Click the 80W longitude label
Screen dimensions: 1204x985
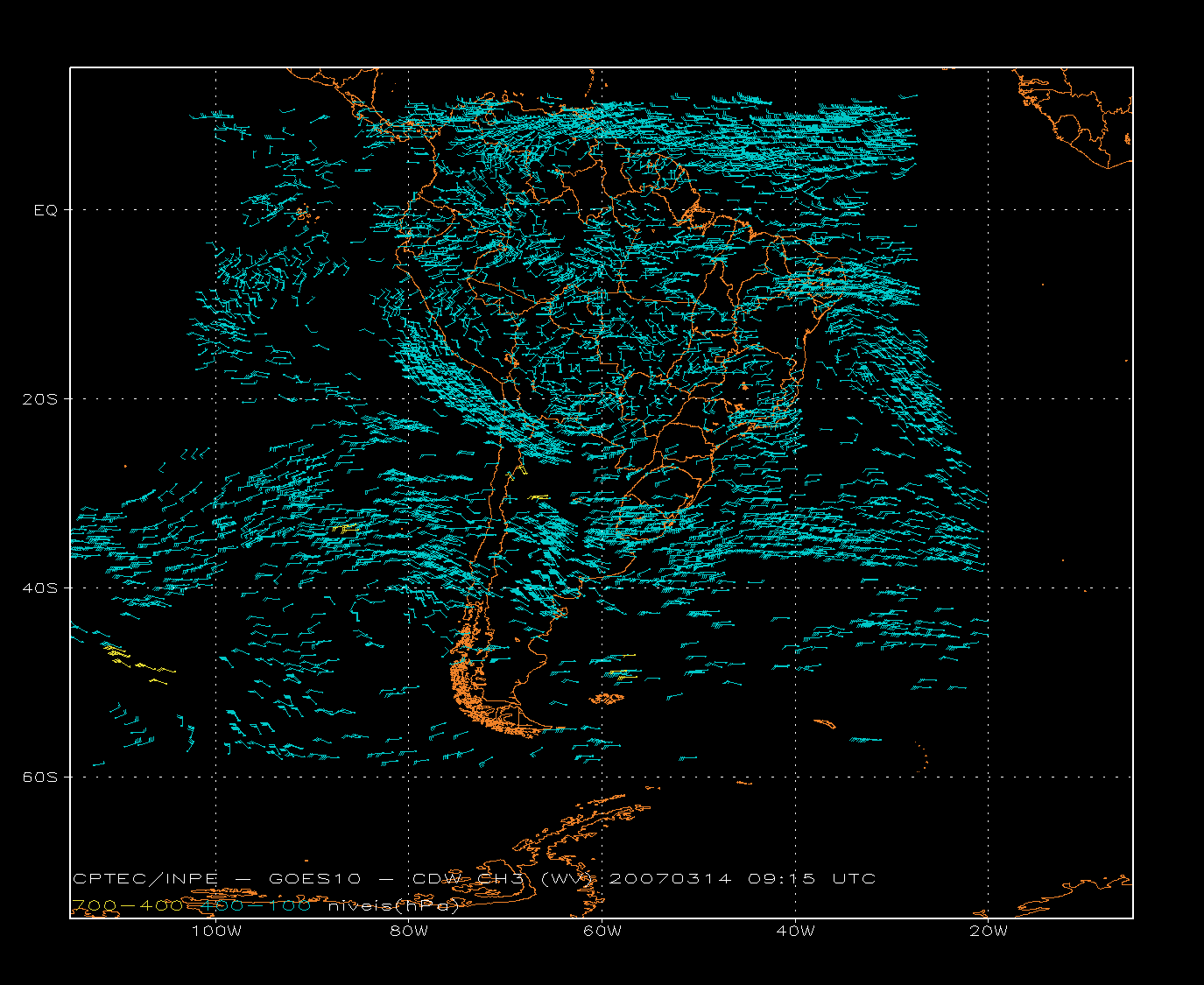pyautogui.click(x=409, y=932)
